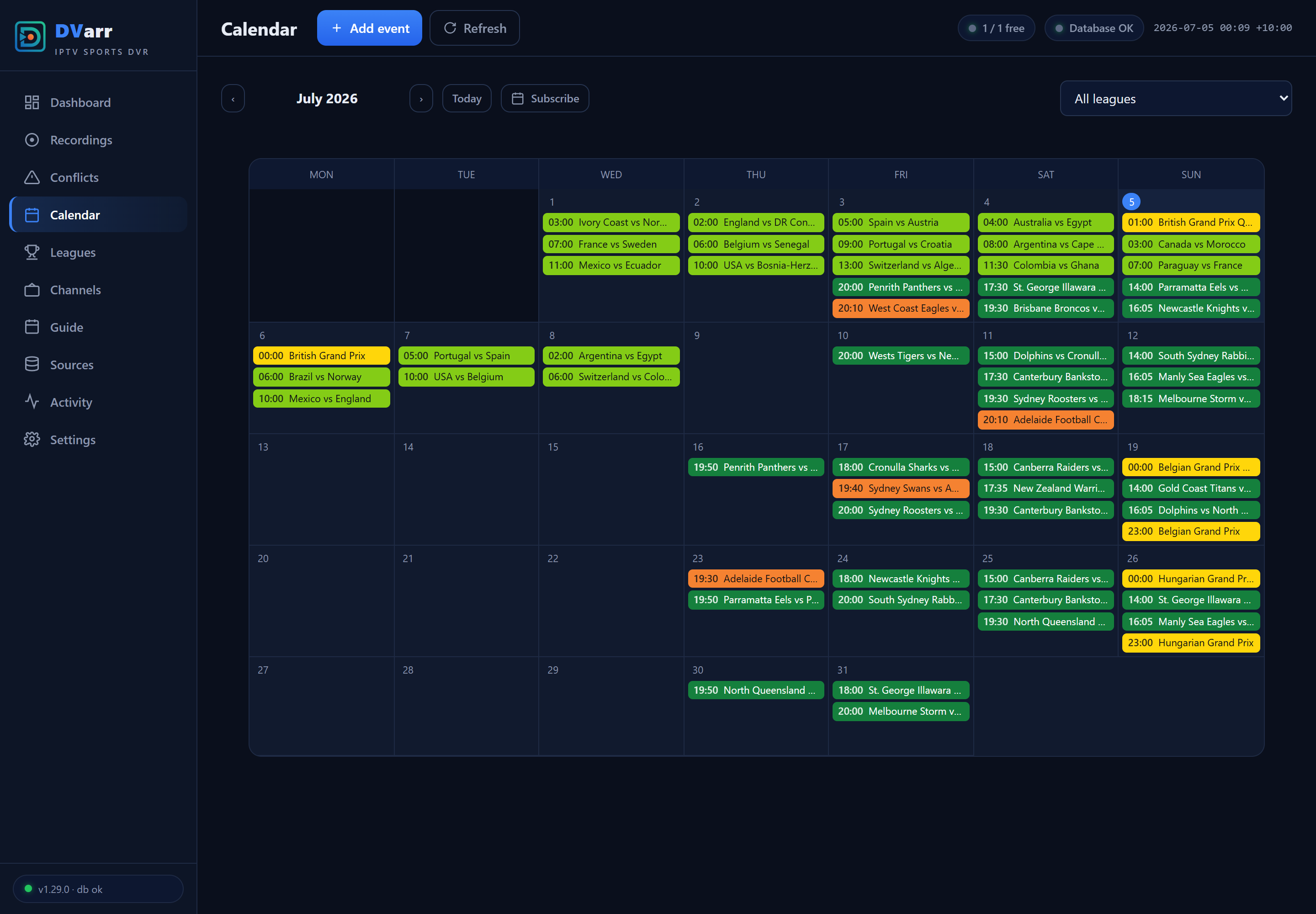The width and height of the screenshot is (1316, 914).
Task: Open the All leagues dropdown
Action: (x=1176, y=99)
